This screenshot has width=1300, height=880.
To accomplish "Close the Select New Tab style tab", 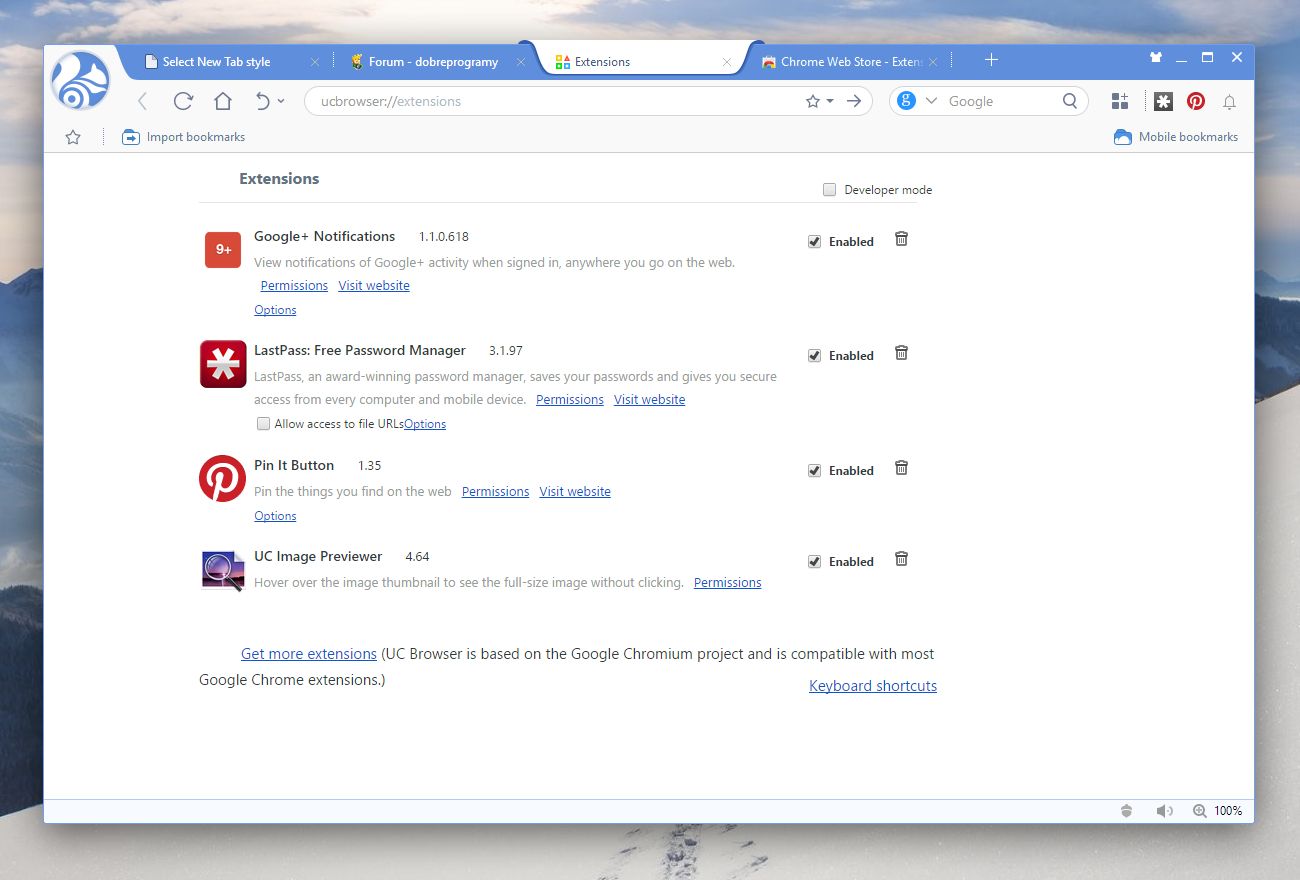I will (x=315, y=62).
